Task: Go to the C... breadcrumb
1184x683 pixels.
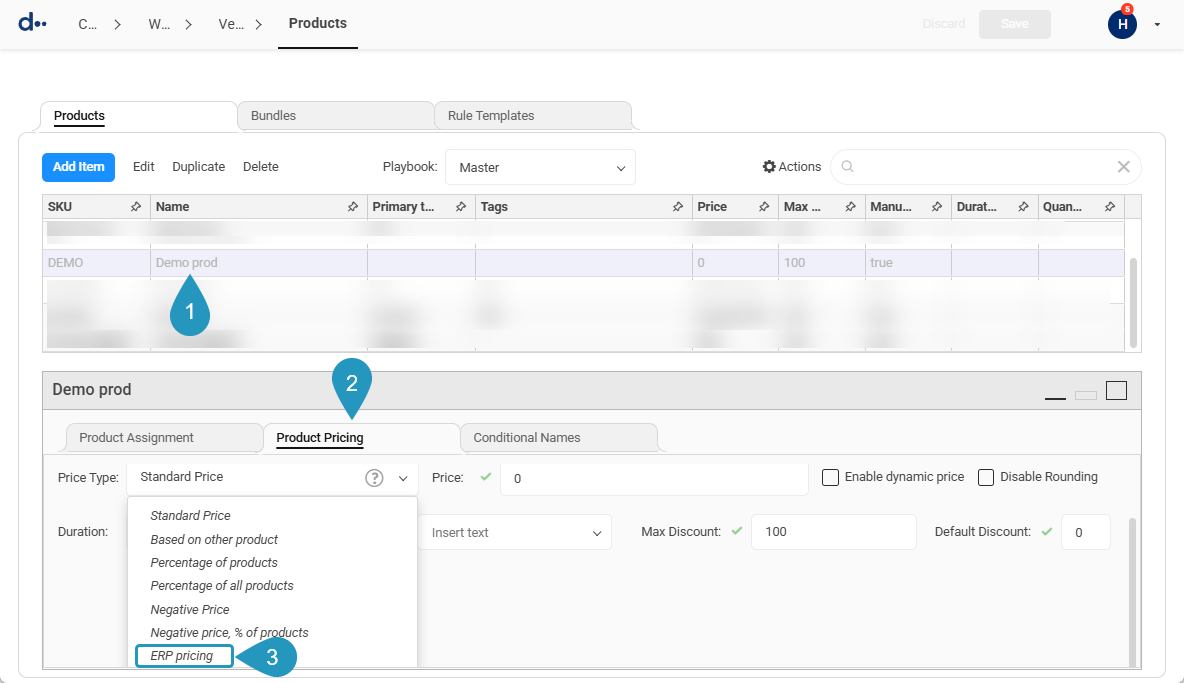Action: [x=88, y=24]
